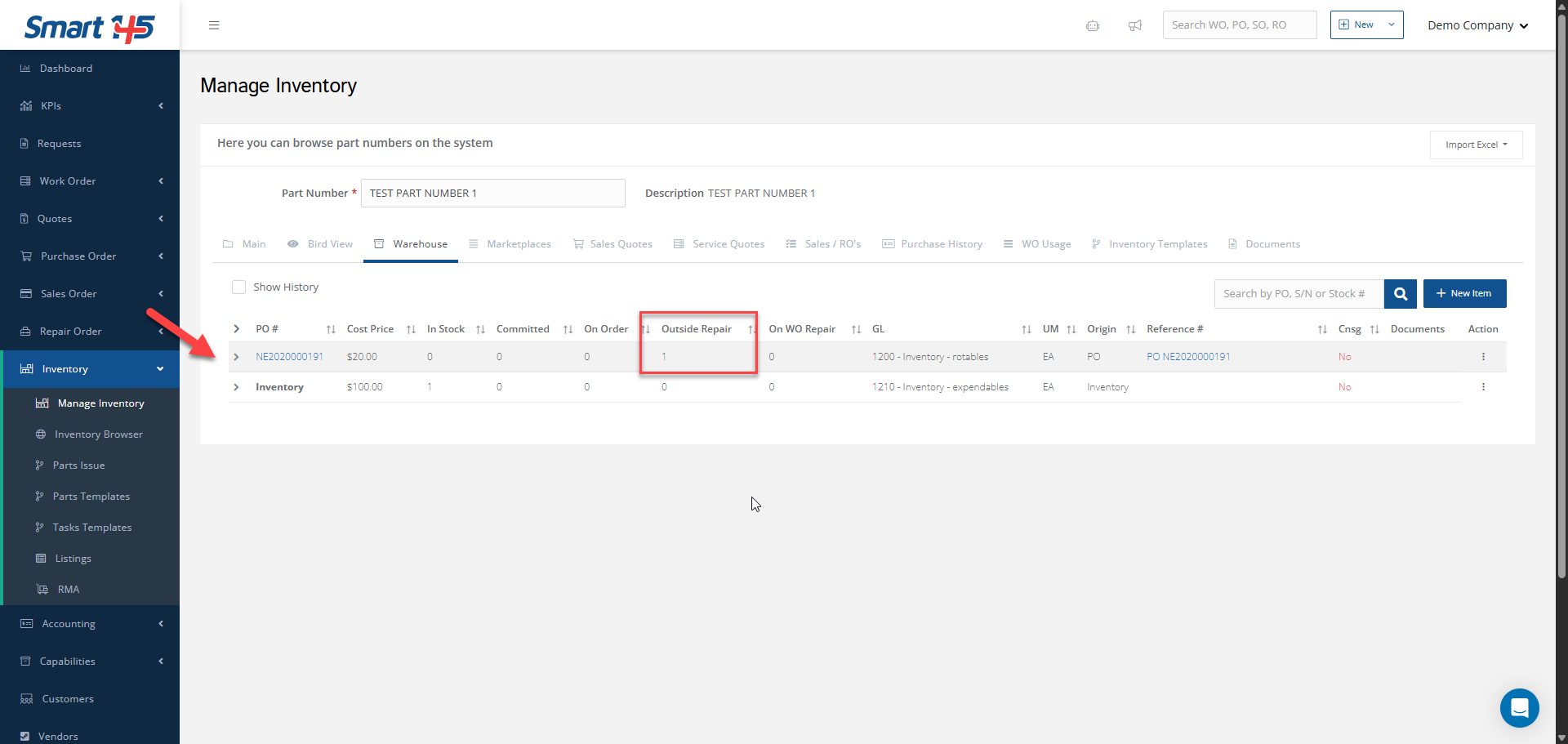
Task: Open Inventory Browser in sidebar
Action: pos(98,434)
